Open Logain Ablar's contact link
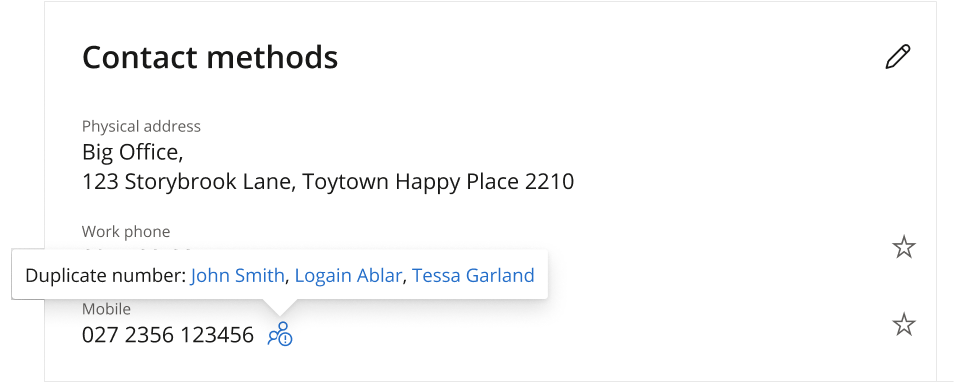The width and height of the screenshot is (954, 382). coord(348,276)
